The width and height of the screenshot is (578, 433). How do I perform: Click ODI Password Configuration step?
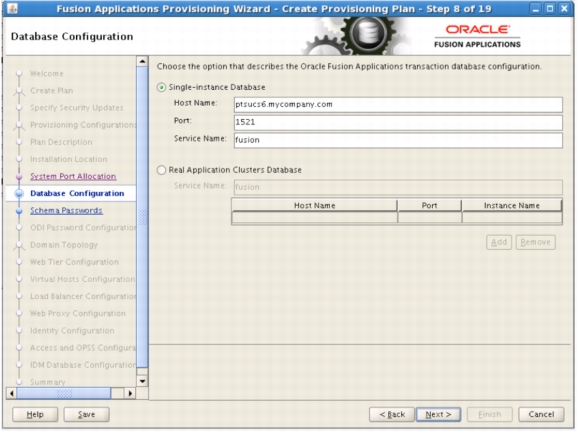pos(83,228)
